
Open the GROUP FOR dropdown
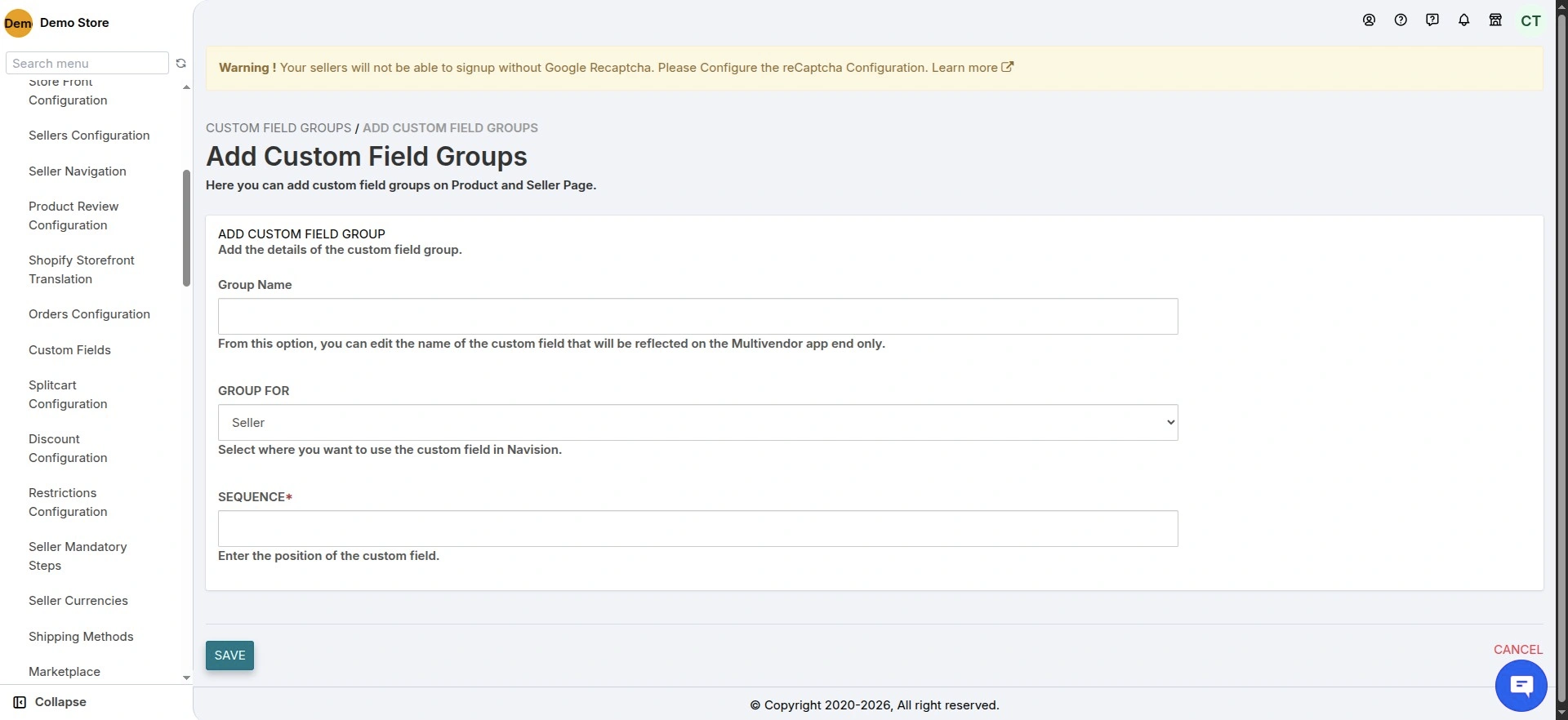[x=697, y=423]
